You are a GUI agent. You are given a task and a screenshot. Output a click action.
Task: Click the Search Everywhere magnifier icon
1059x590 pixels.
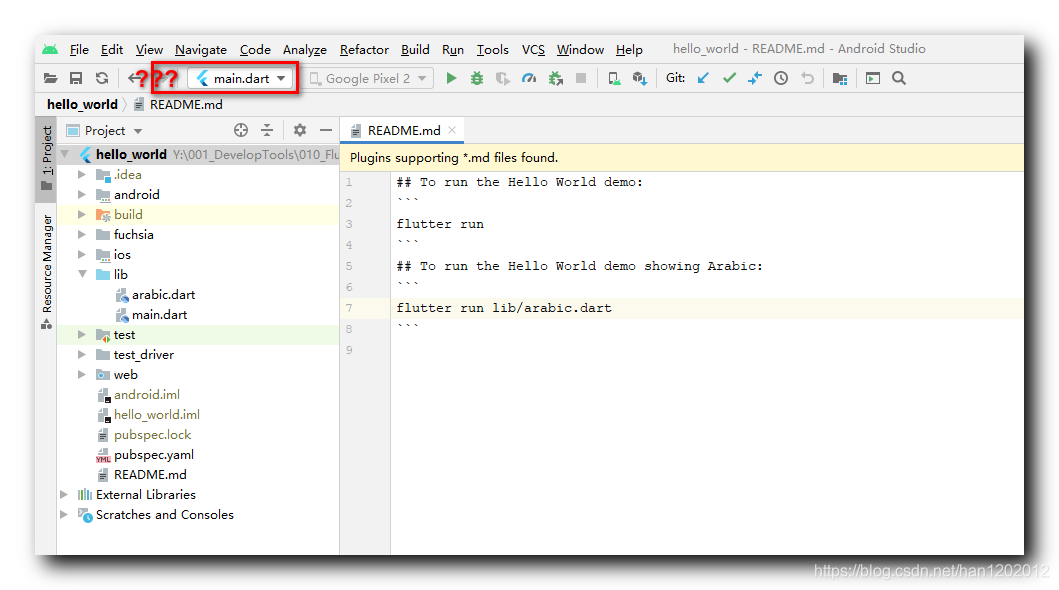click(899, 78)
